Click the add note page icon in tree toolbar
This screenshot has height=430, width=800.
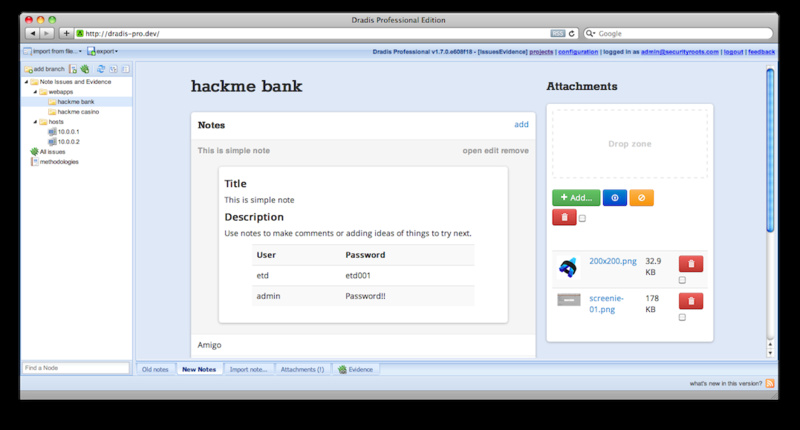(x=73, y=69)
